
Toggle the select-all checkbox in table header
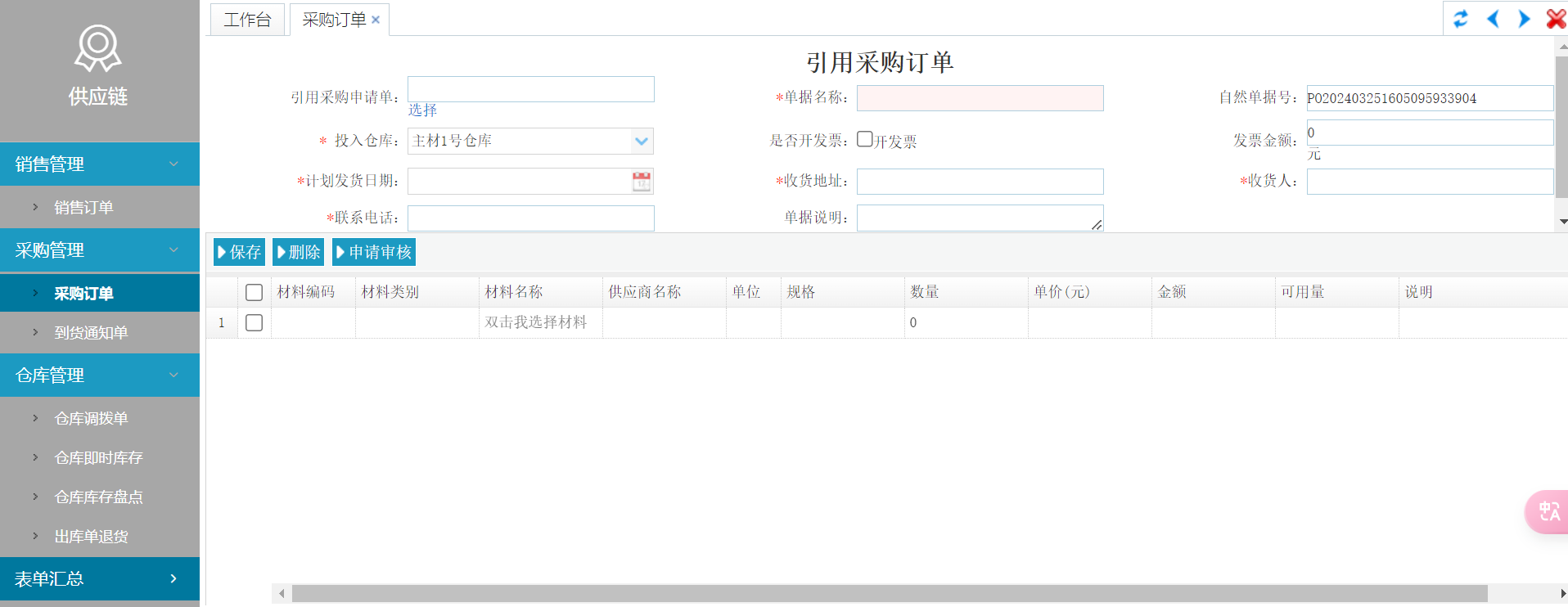click(x=255, y=292)
